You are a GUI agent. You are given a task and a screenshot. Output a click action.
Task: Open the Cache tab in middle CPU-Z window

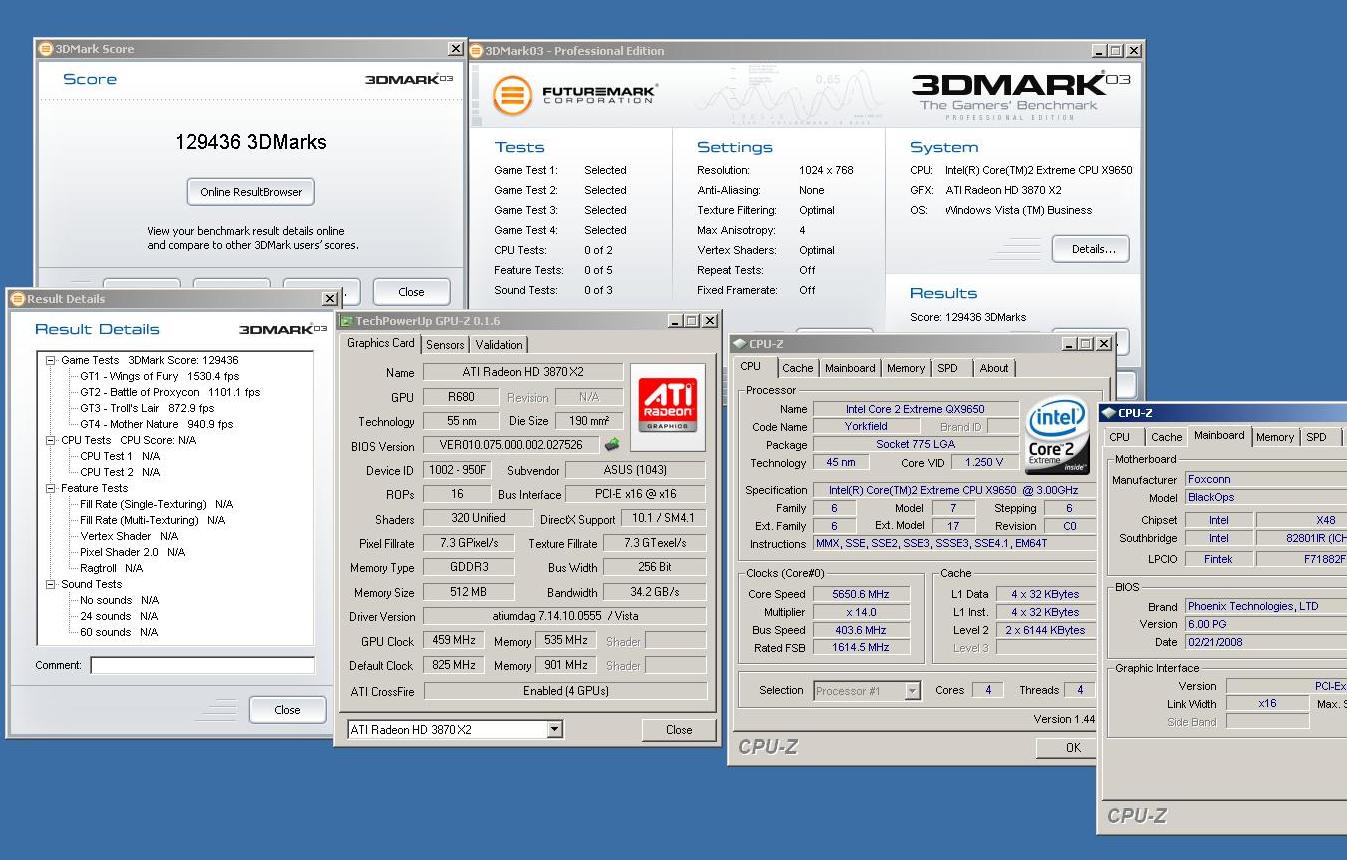798,368
